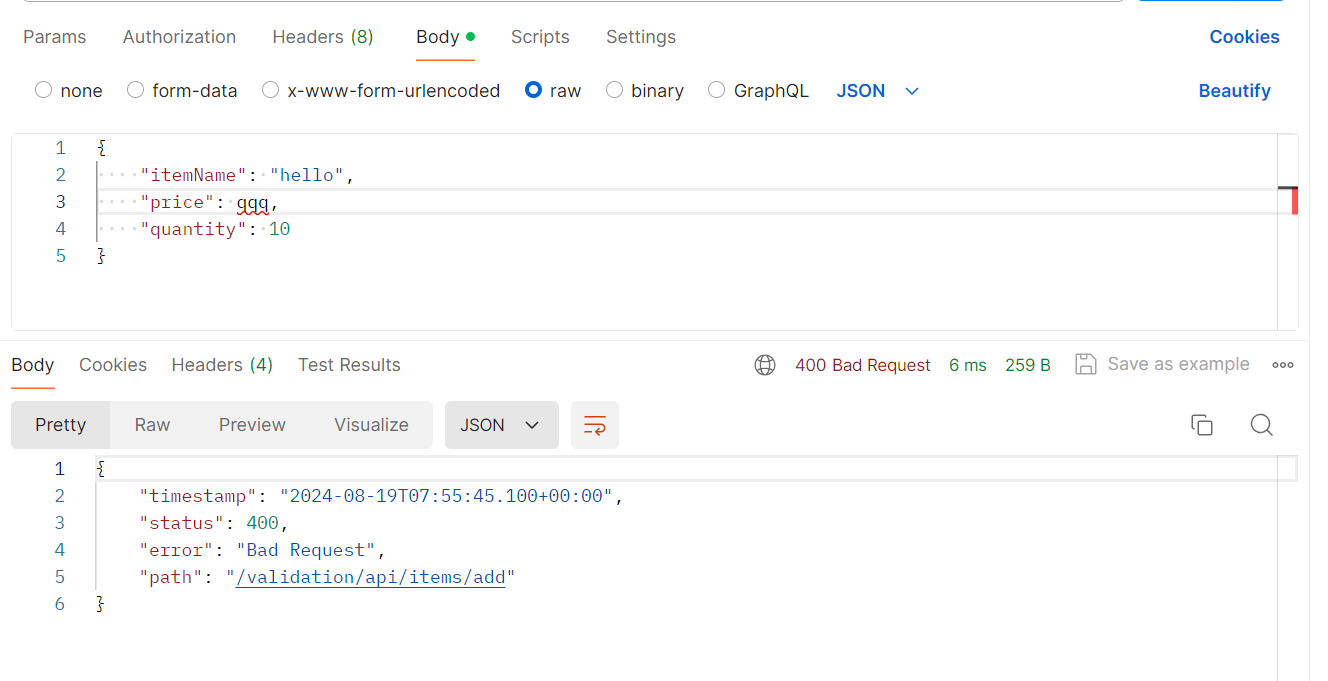Click the invalid qqq price value
This screenshot has width=1328, height=681.
click(253, 202)
